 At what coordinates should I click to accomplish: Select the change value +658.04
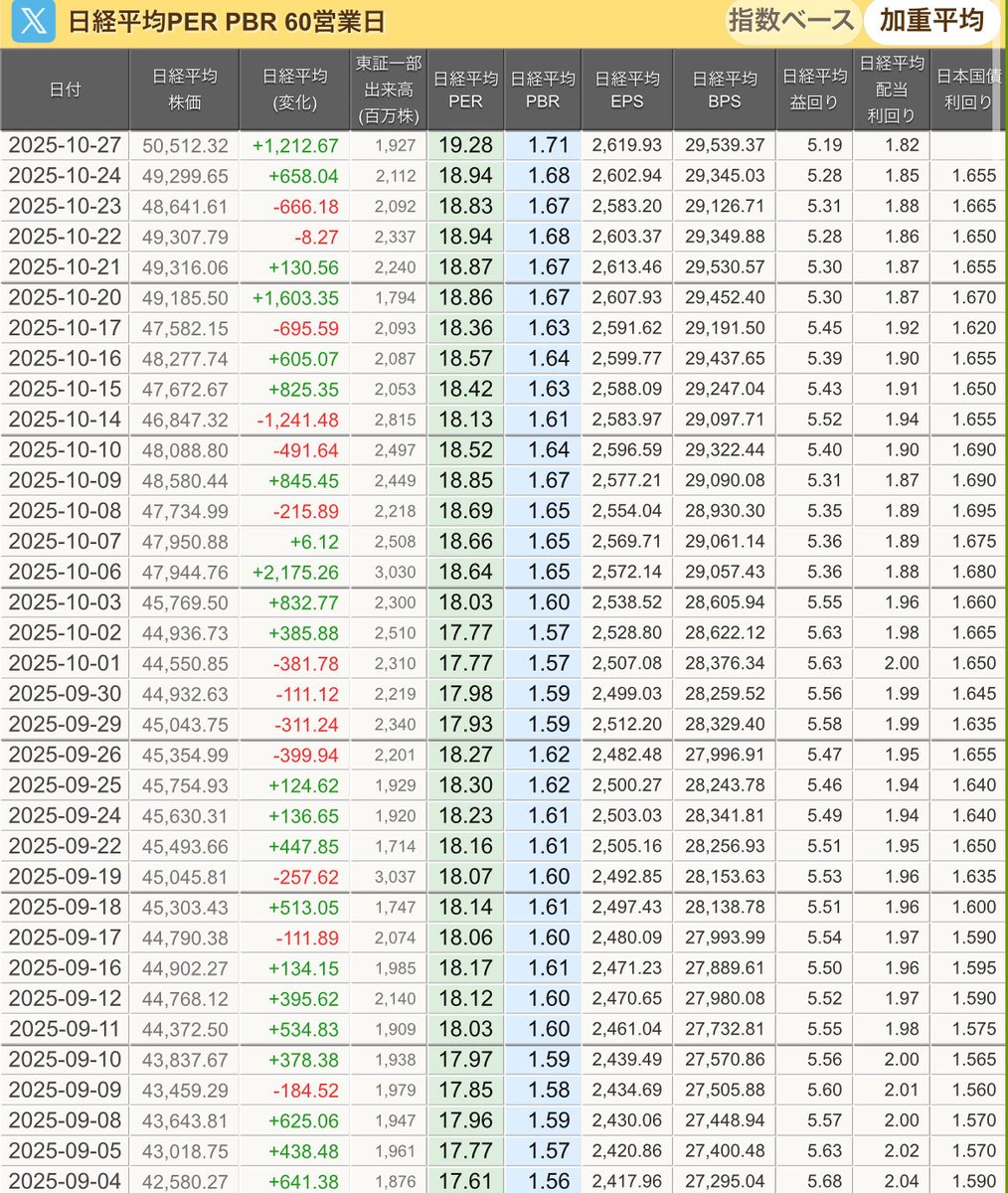tap(305, 177)
